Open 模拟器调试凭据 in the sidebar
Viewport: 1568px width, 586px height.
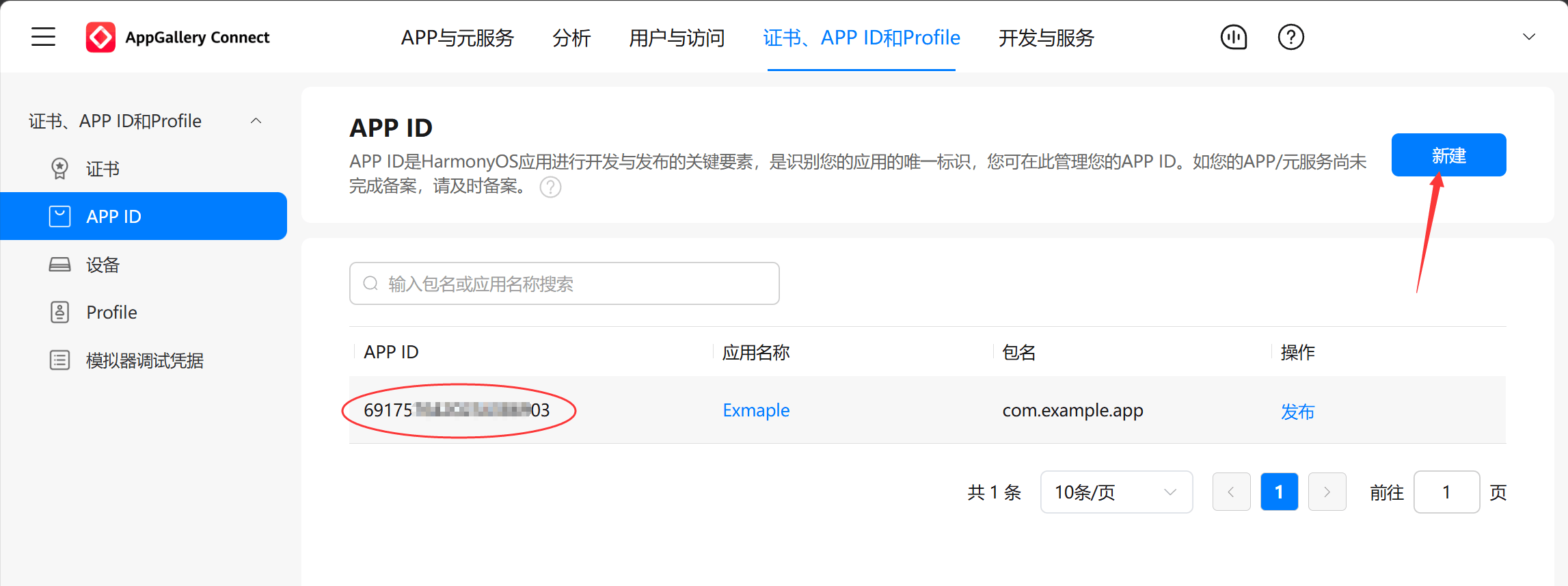coord(145,360)
